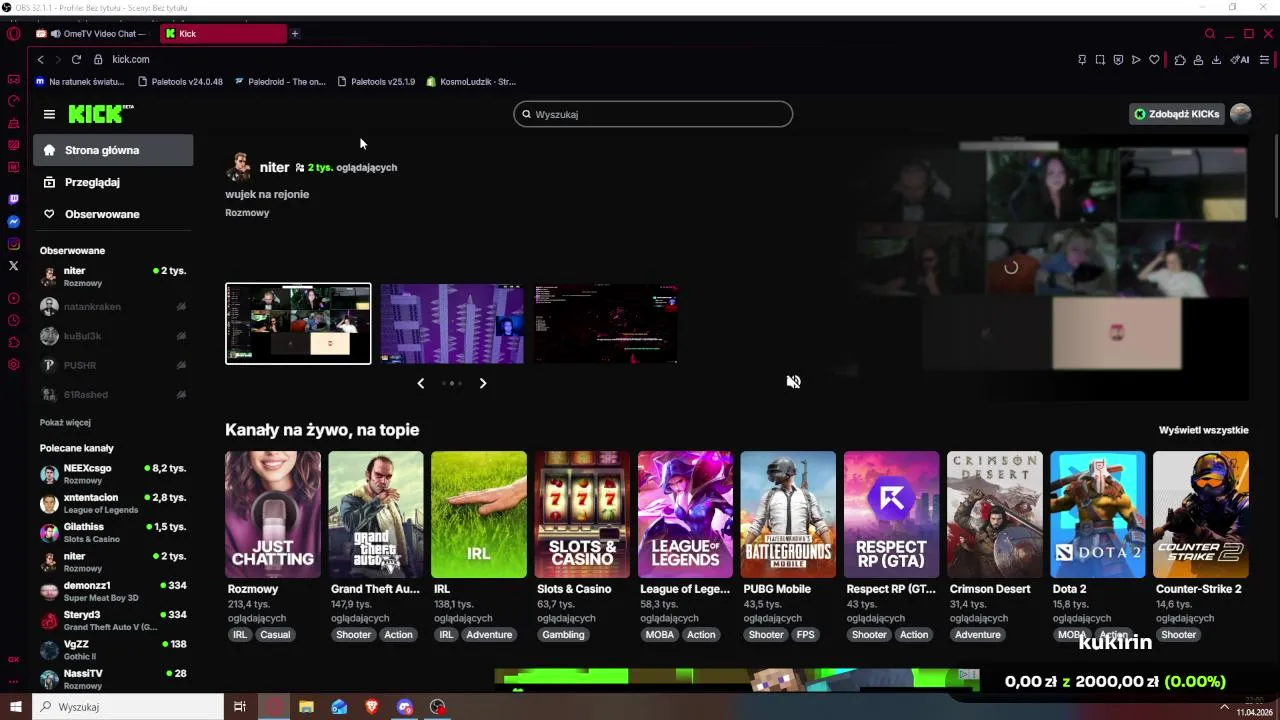Open Kick user avatar menu

click(x=1241, y=114)
